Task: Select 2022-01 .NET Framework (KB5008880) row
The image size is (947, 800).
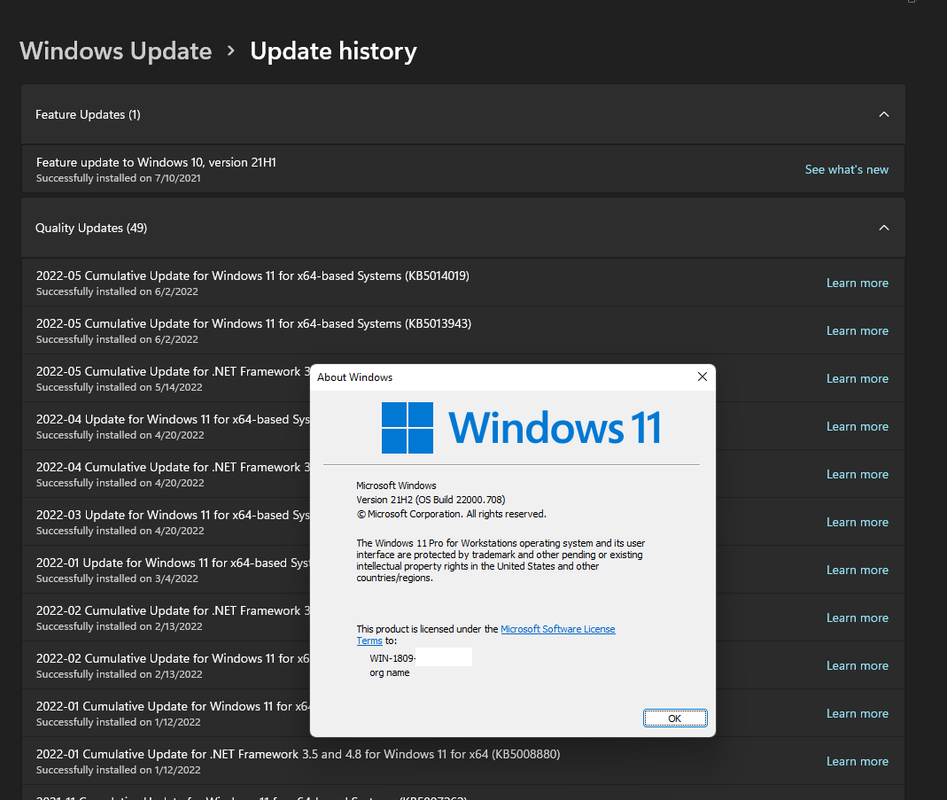Action: 463,761
